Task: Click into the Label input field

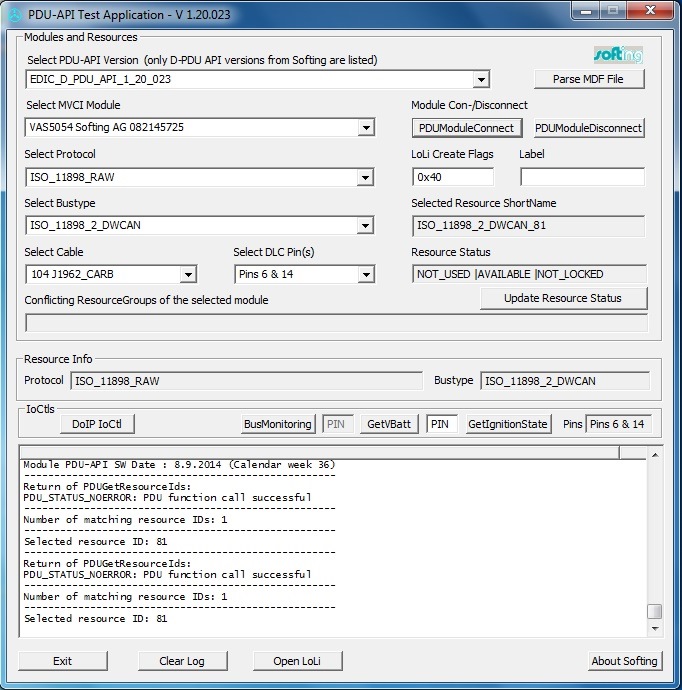Action: point(583,177)
